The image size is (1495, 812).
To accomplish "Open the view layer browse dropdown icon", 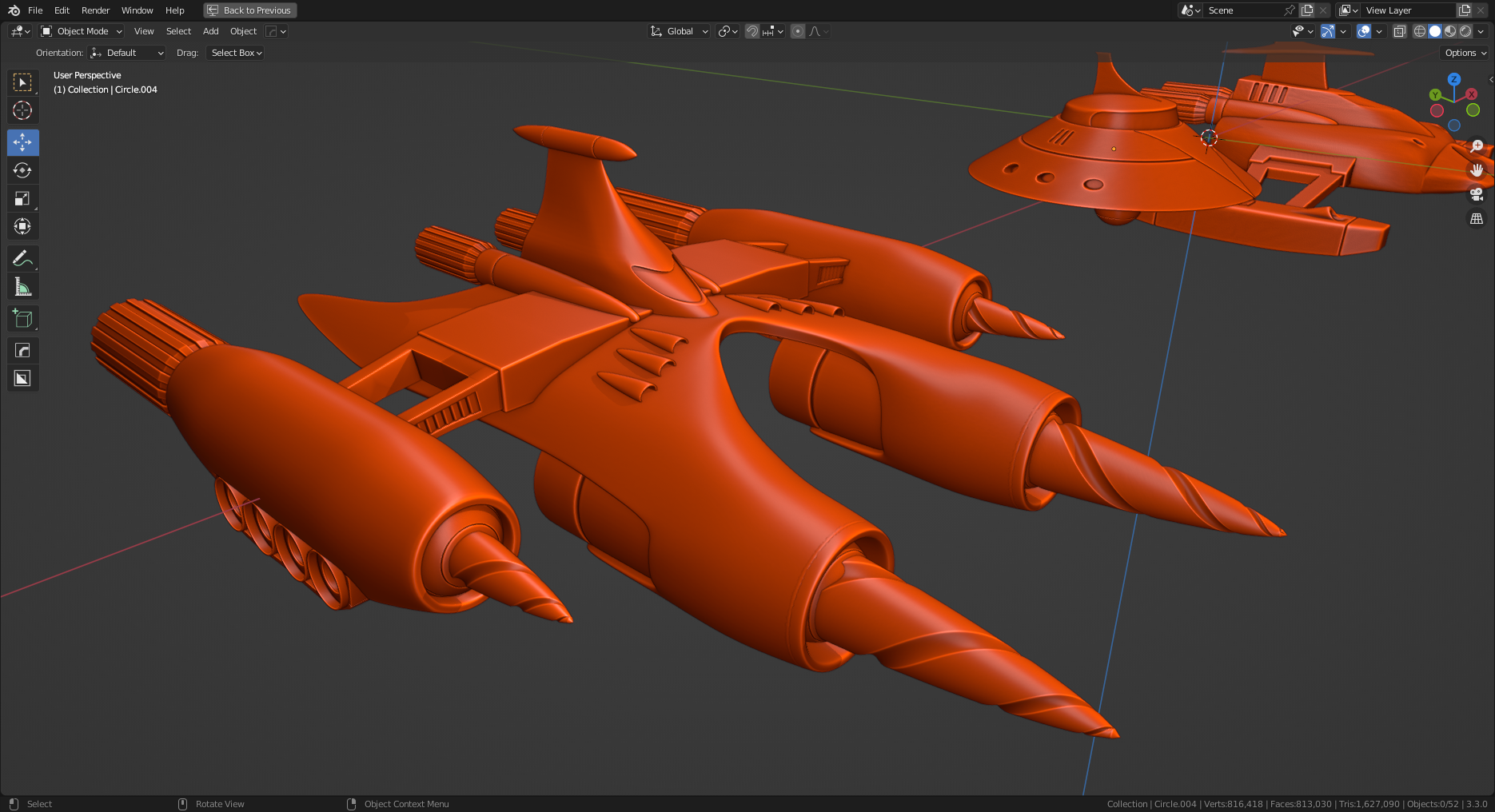I will coord(1349,10).
